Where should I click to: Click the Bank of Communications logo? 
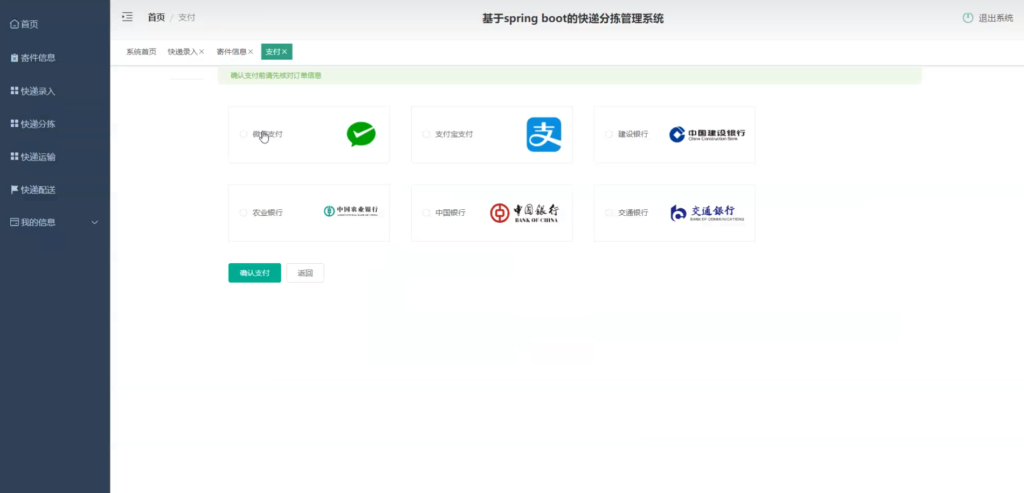(x=707, y=213)
